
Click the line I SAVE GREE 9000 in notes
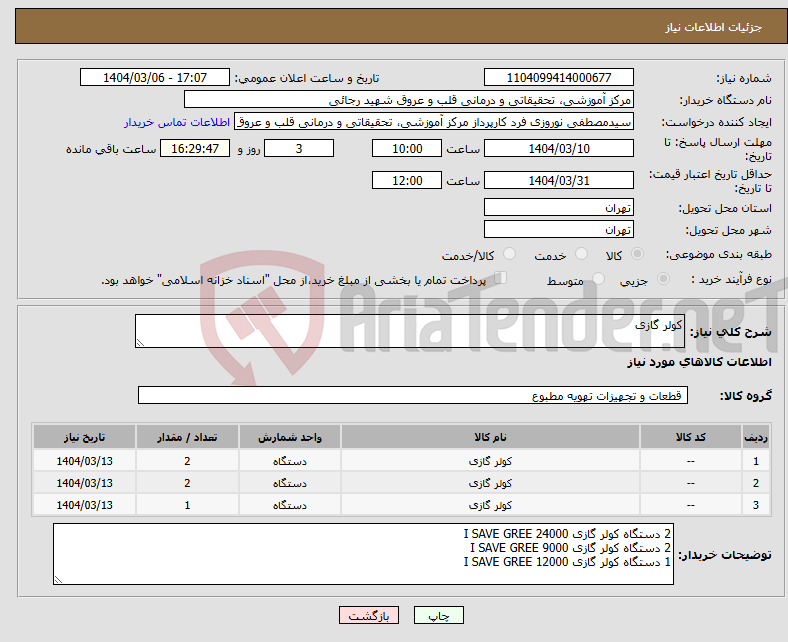(x=570, y=547)
